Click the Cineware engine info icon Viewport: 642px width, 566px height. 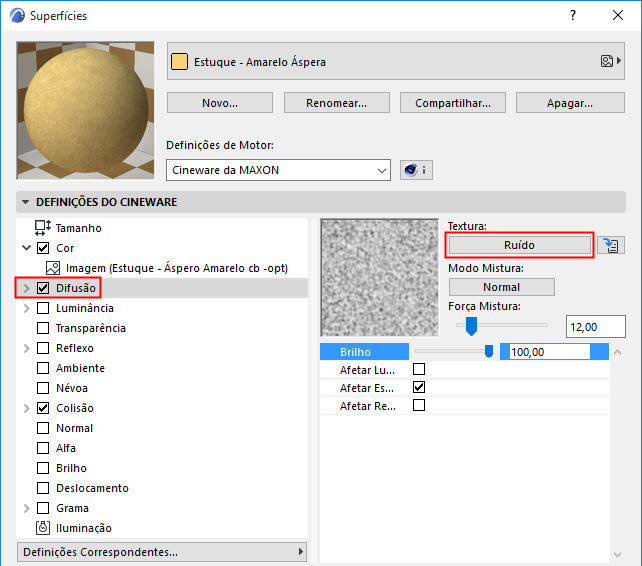tap(416, 170)
